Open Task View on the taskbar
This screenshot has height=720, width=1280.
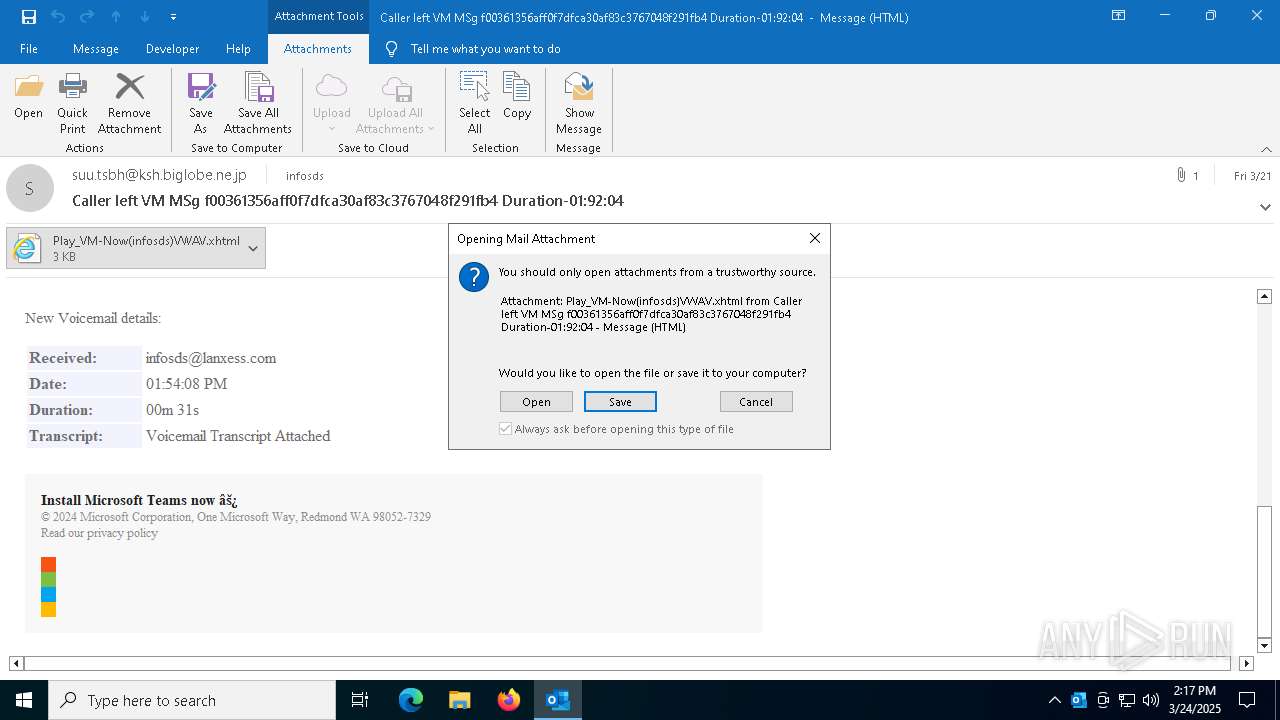click(360, 700)
